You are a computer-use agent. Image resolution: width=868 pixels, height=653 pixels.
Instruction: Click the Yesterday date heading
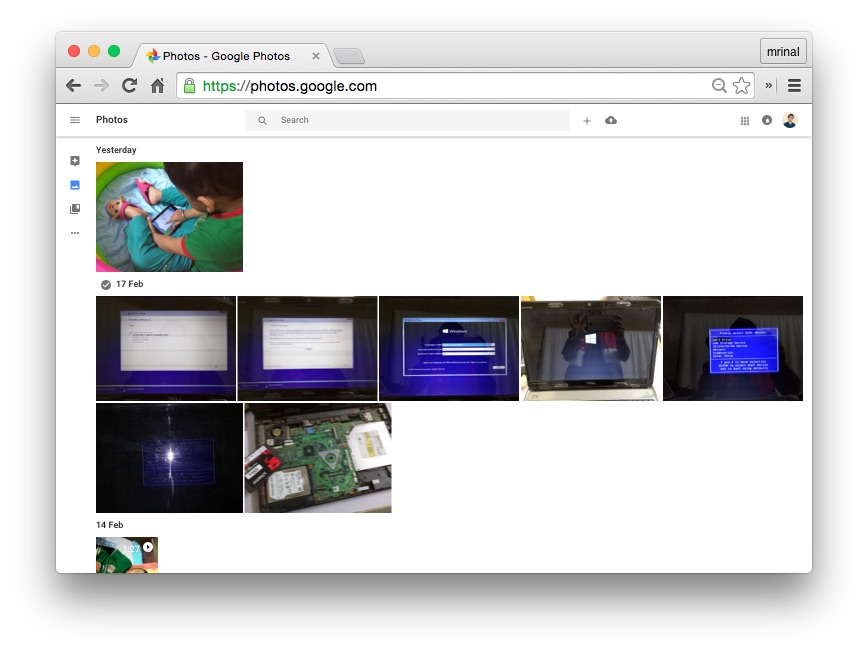[116, 150]
